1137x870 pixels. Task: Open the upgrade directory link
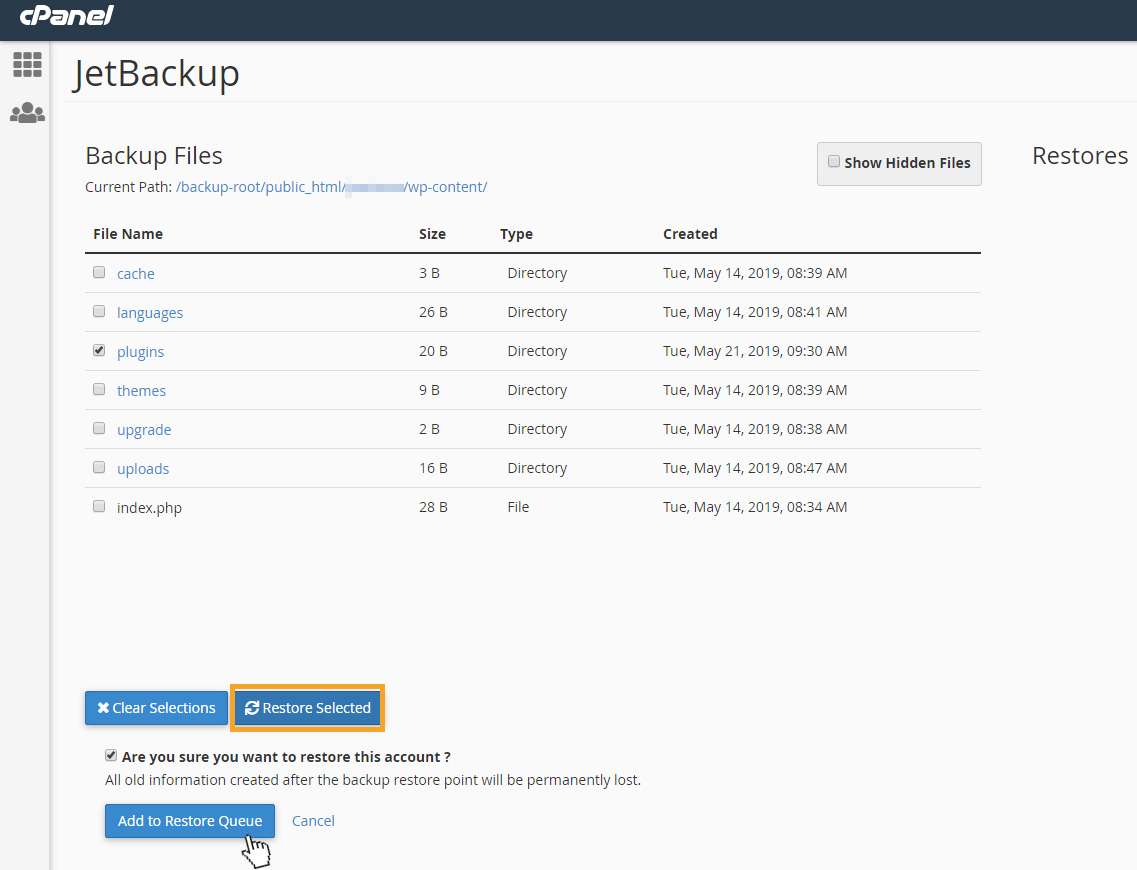click(144, 430)
